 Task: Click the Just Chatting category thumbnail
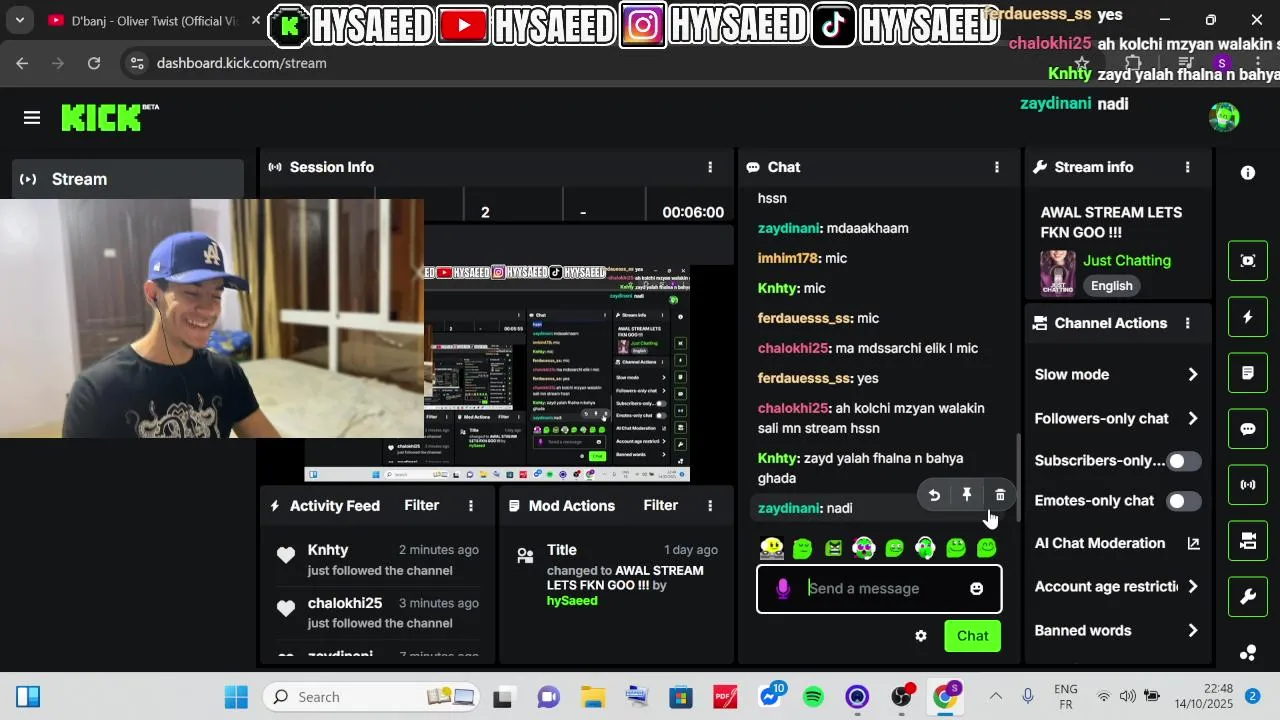1058,273
